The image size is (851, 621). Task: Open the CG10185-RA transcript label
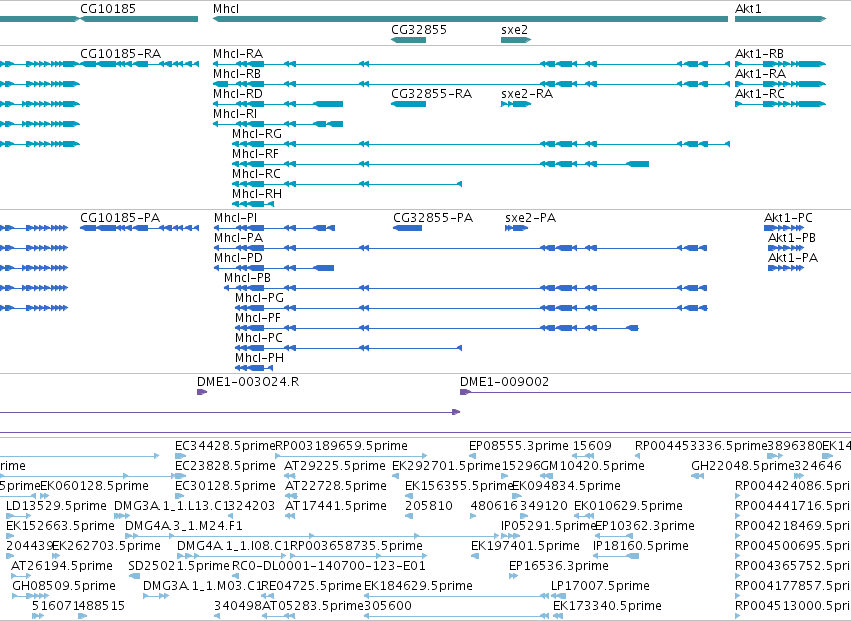point(120,54)
